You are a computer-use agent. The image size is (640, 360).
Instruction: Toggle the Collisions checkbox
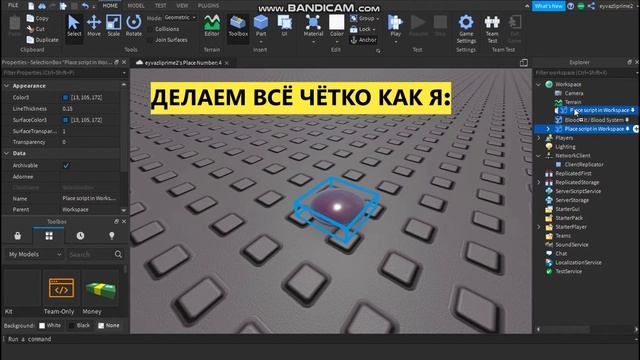[x=150, y=29]
